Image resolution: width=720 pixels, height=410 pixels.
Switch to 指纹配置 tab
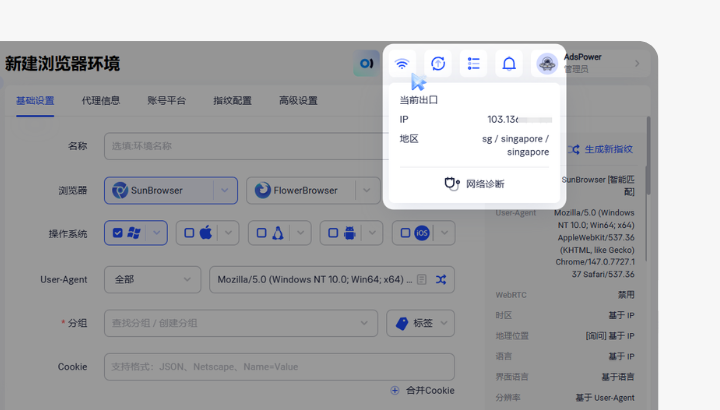point(232,101)
